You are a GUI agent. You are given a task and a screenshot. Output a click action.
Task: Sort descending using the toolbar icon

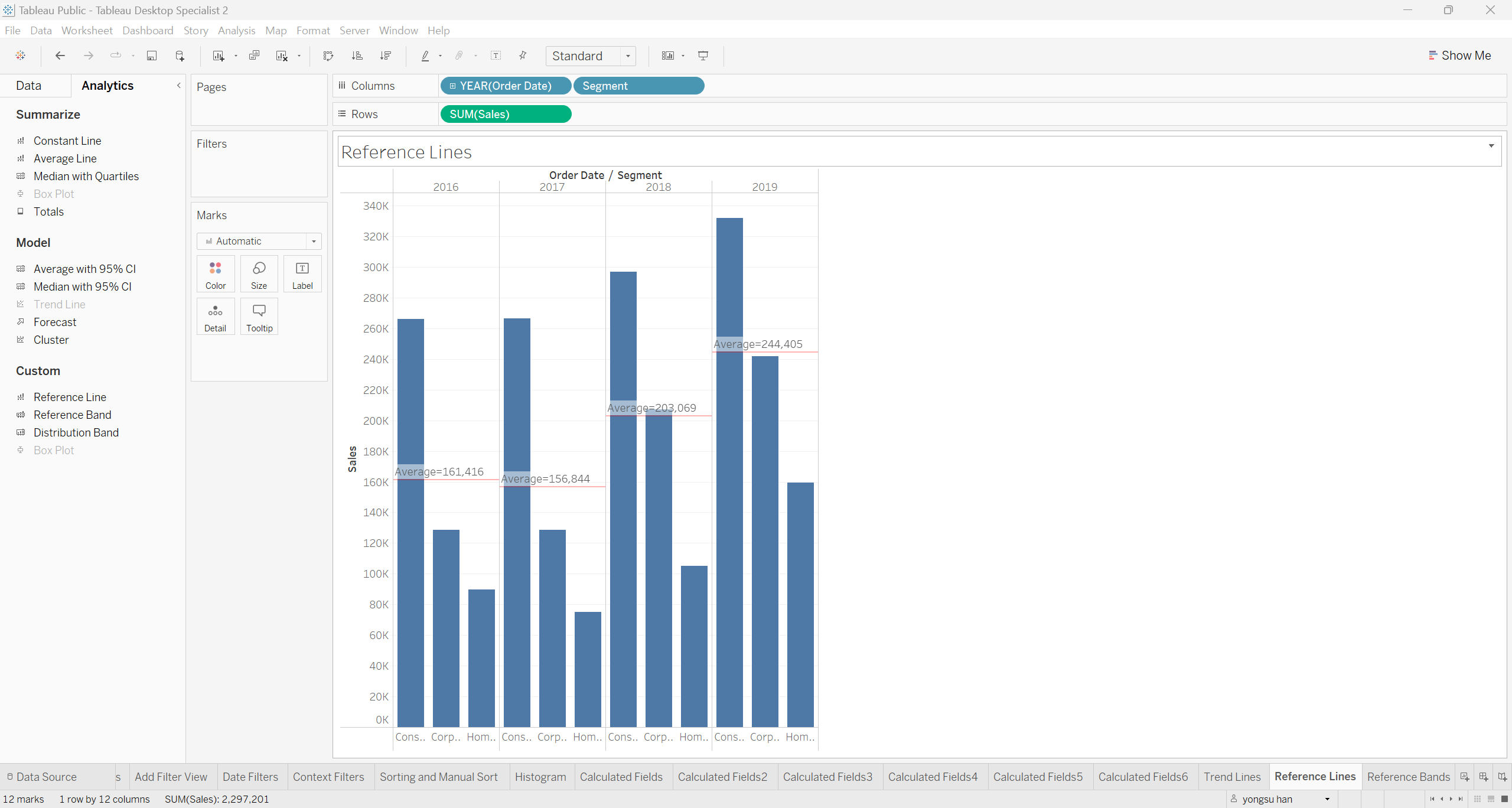point(386,56)
